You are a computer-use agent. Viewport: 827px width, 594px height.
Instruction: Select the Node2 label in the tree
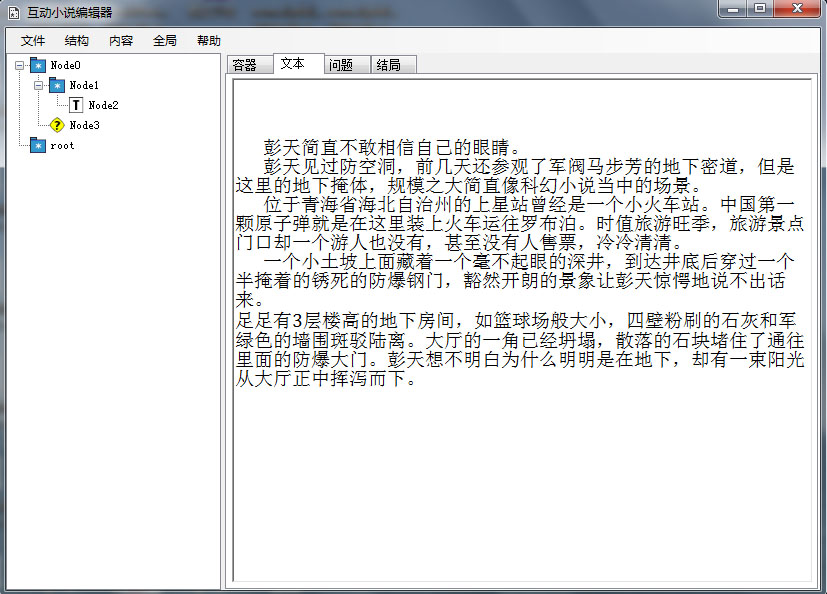pyautogui.click(x=103, y=105)
